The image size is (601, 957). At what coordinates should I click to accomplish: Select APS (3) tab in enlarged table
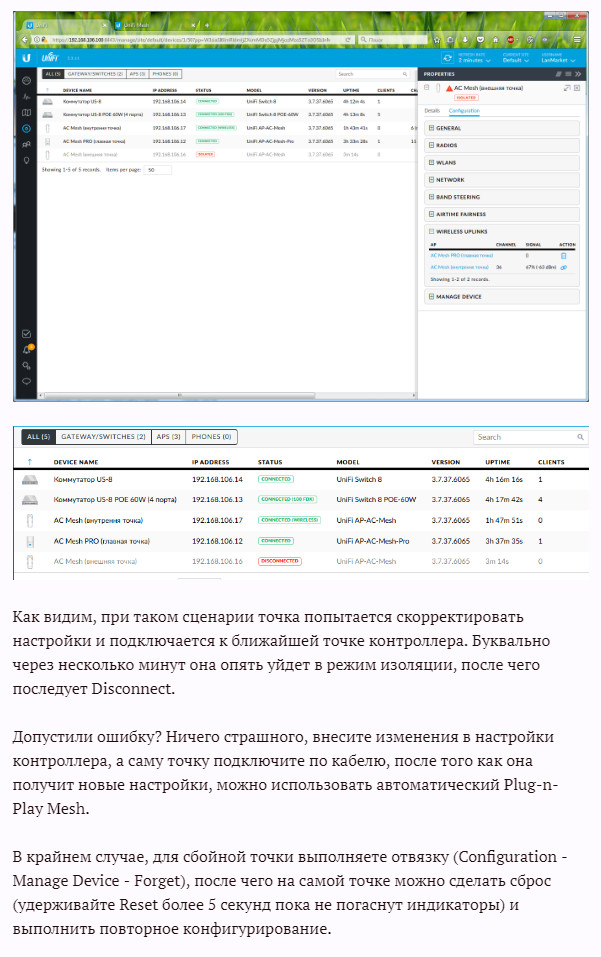pos(168,437)
